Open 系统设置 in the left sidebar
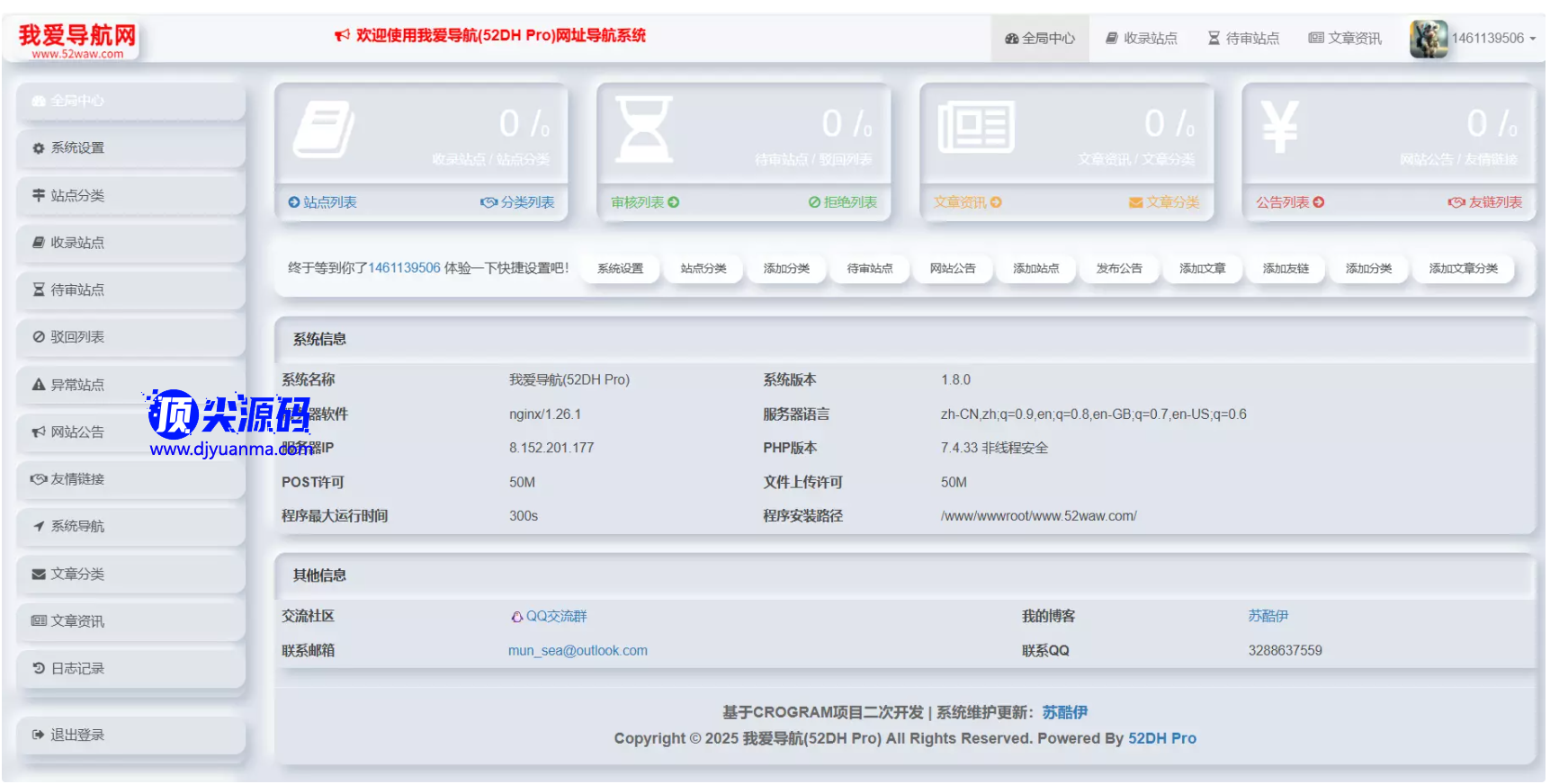This screenshot has height=784, width=1550. (77, 148)
